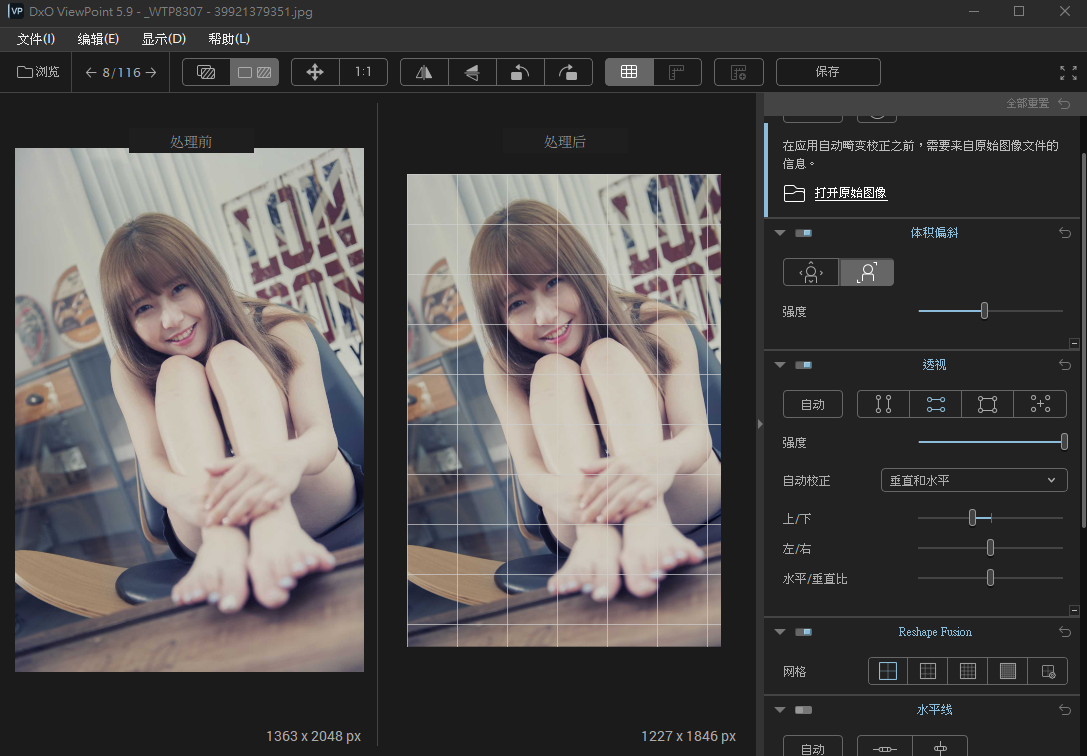Click the 处理前 before image

[189, 410]
